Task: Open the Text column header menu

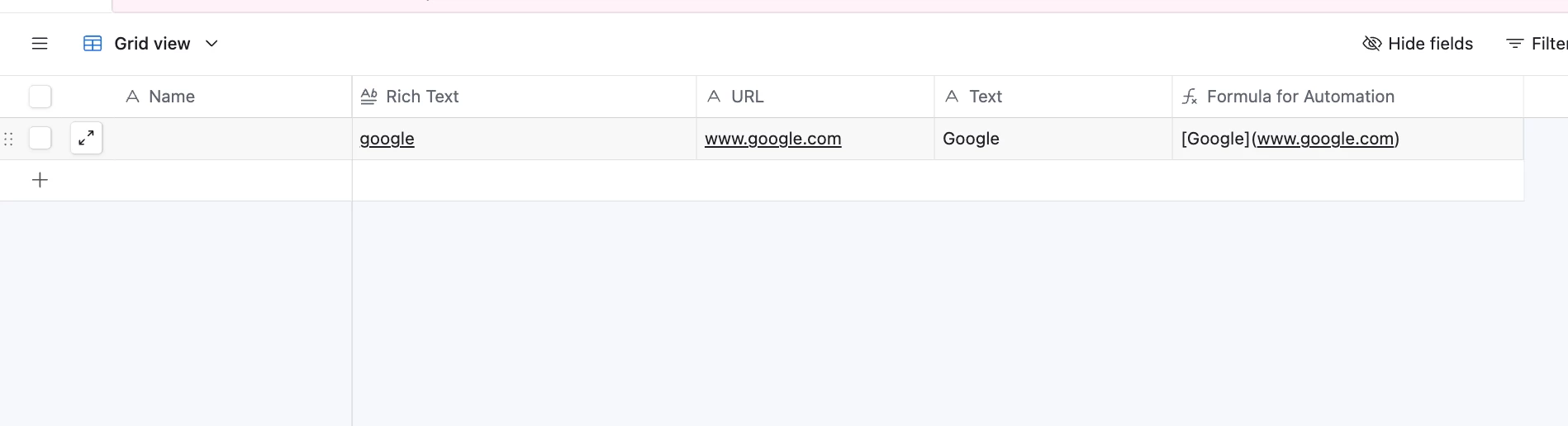Action: [1053, 97]
